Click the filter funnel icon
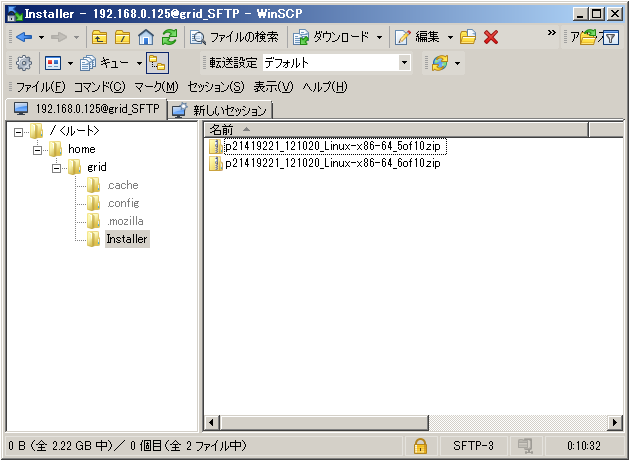Image resolution: width=630 pixels, height=461 pixels. click(611, 38)
